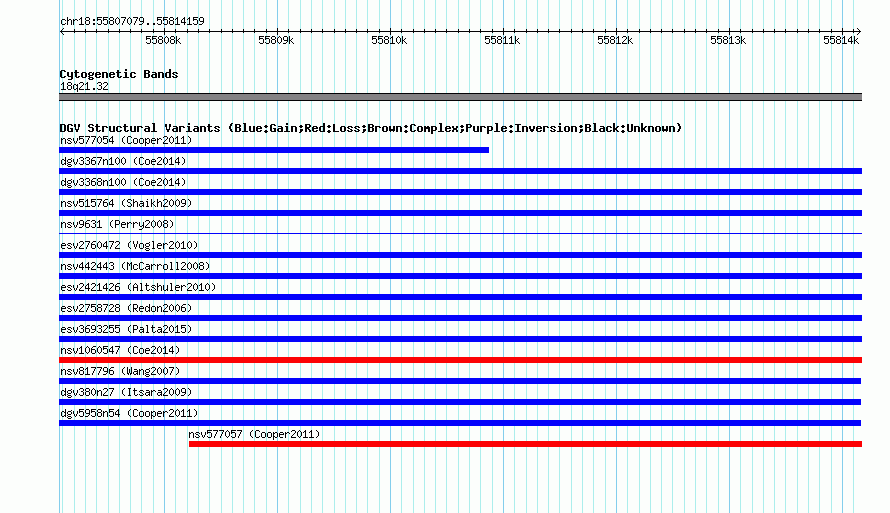Select the gray 18q21.32 cytoband bar
Screen dimensions: 890x513
(x=460, y=97)
